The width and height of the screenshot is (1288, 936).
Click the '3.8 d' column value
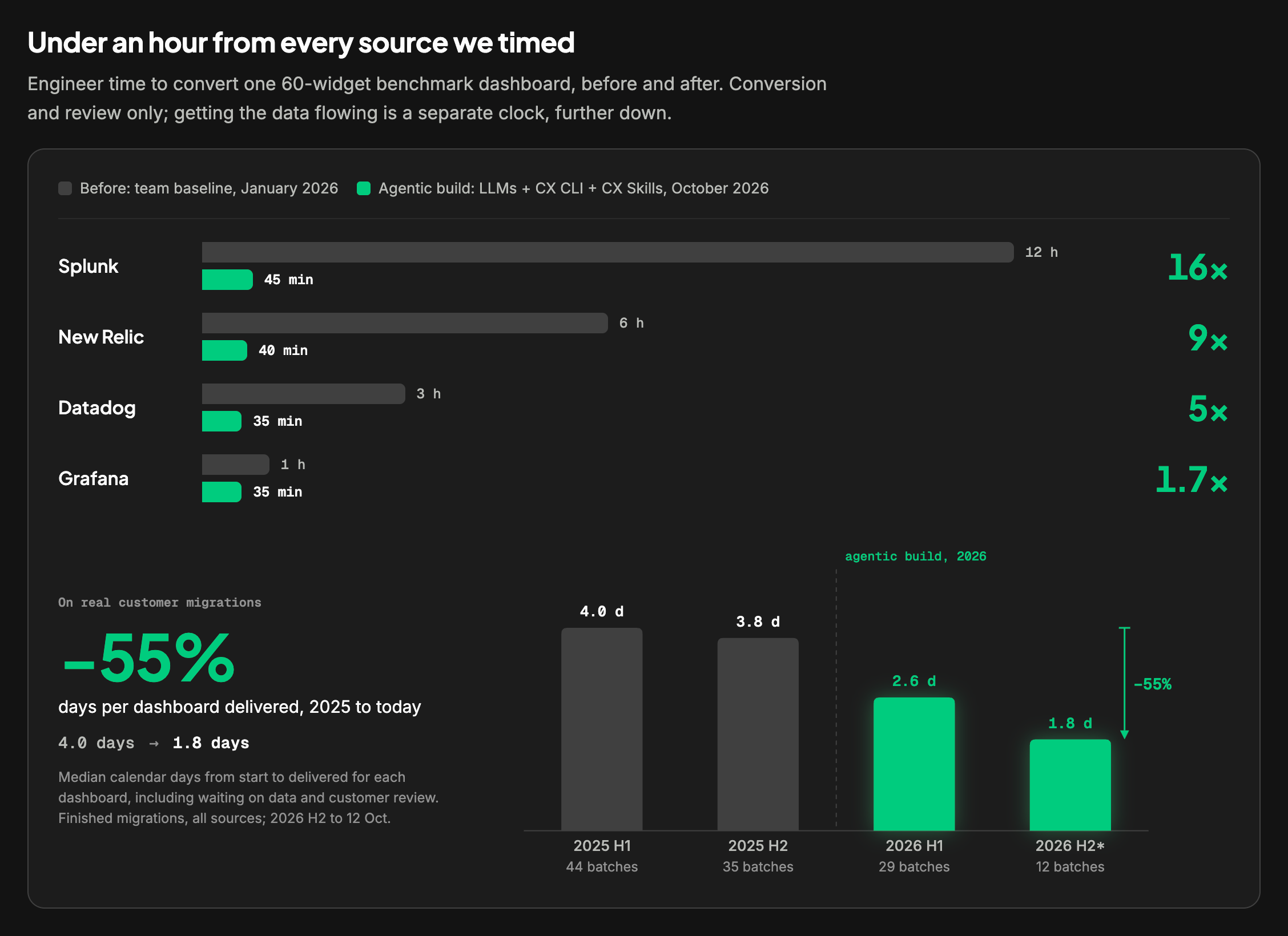[x=758, y=622]
